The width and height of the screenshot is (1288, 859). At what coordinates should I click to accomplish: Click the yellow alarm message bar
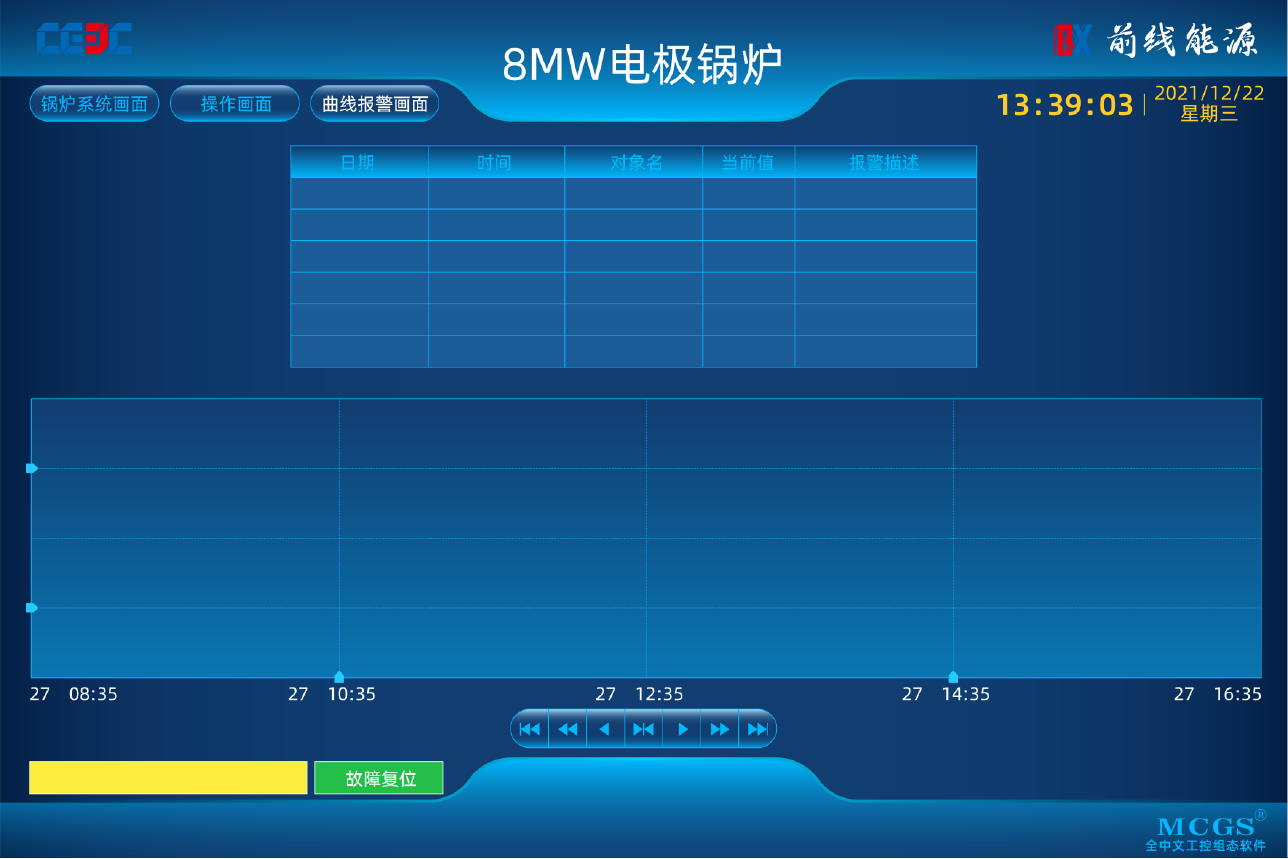pyautogui.click(x=168, y=778)
